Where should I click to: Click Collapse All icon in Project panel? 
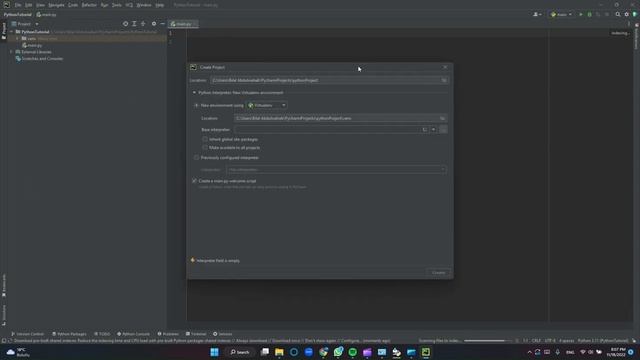pyautogui.click(x=143, y=24)
